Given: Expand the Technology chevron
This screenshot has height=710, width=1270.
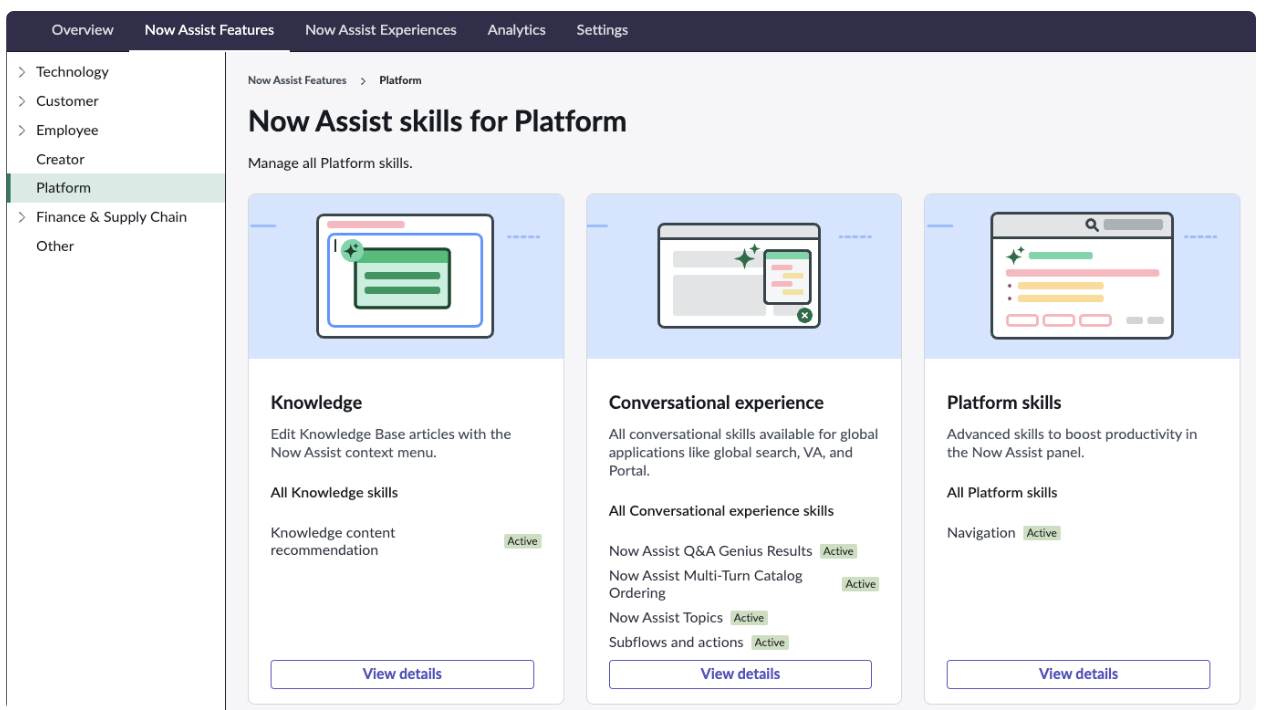Looking at the screenshot, I should pos(22,72).
